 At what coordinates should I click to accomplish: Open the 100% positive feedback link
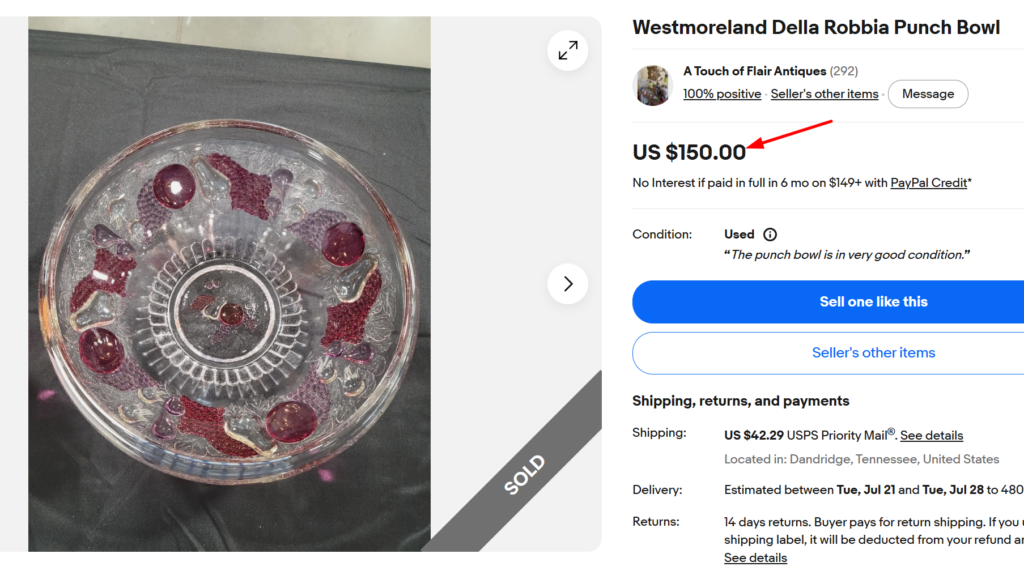click(722, 94)
